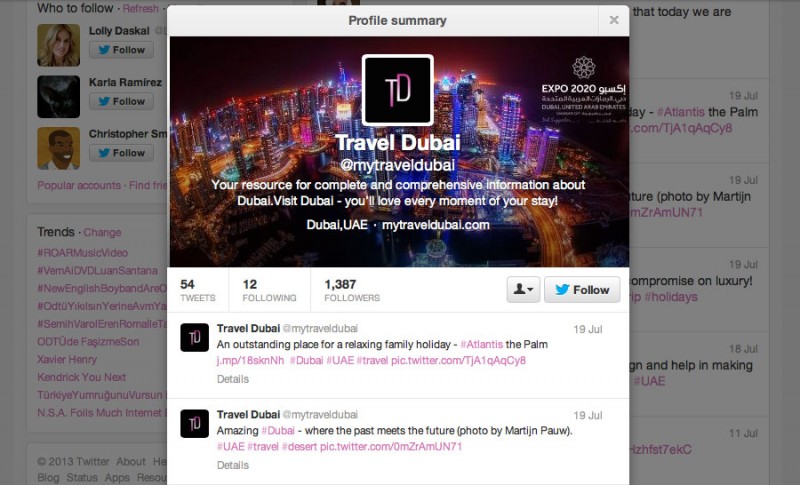Image resolution: width=800 pixels, height=485 pixels.
Task: Click the avatar of the Atlantis tweet
Action: (x=194, y=338)
